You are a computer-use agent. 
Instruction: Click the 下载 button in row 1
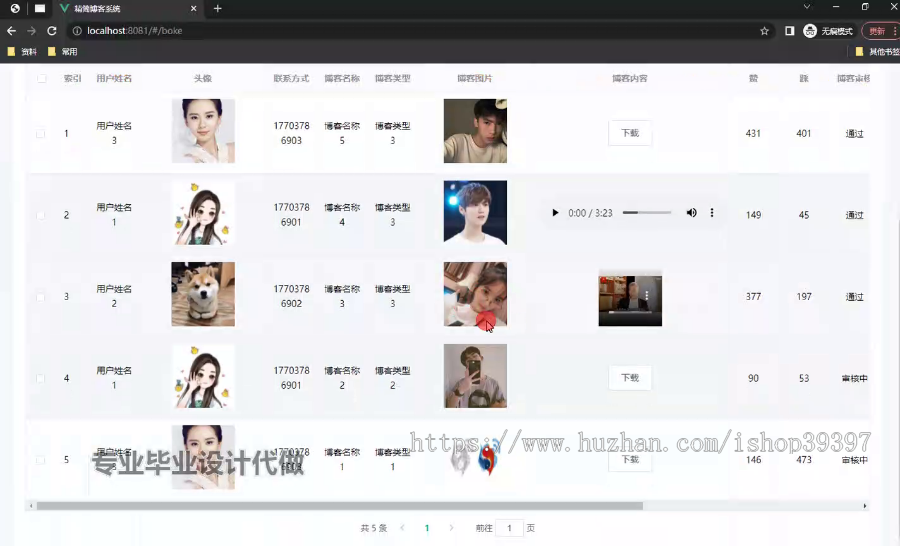click(x=630, y=133)
